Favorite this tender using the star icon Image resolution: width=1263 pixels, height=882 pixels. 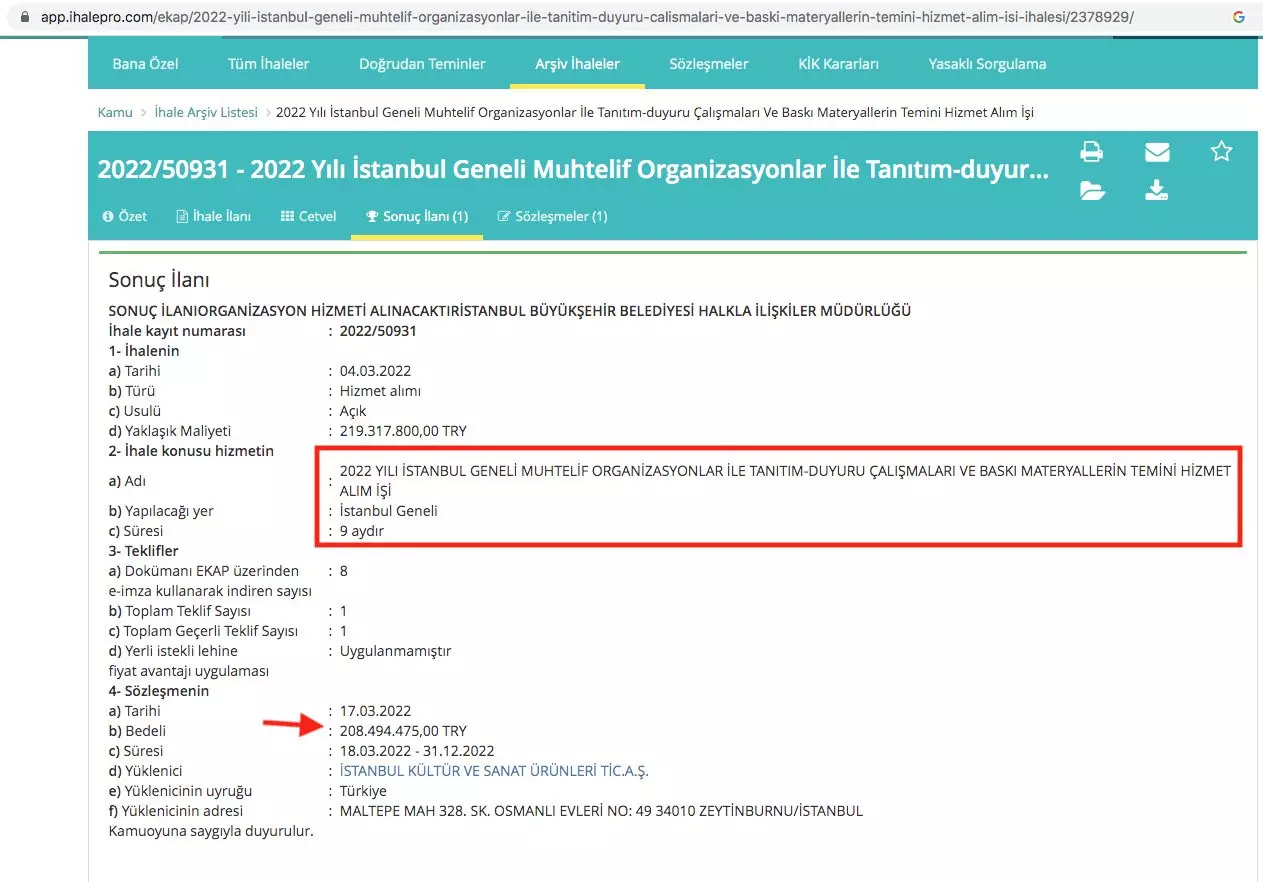click(x=1221, y=151)
